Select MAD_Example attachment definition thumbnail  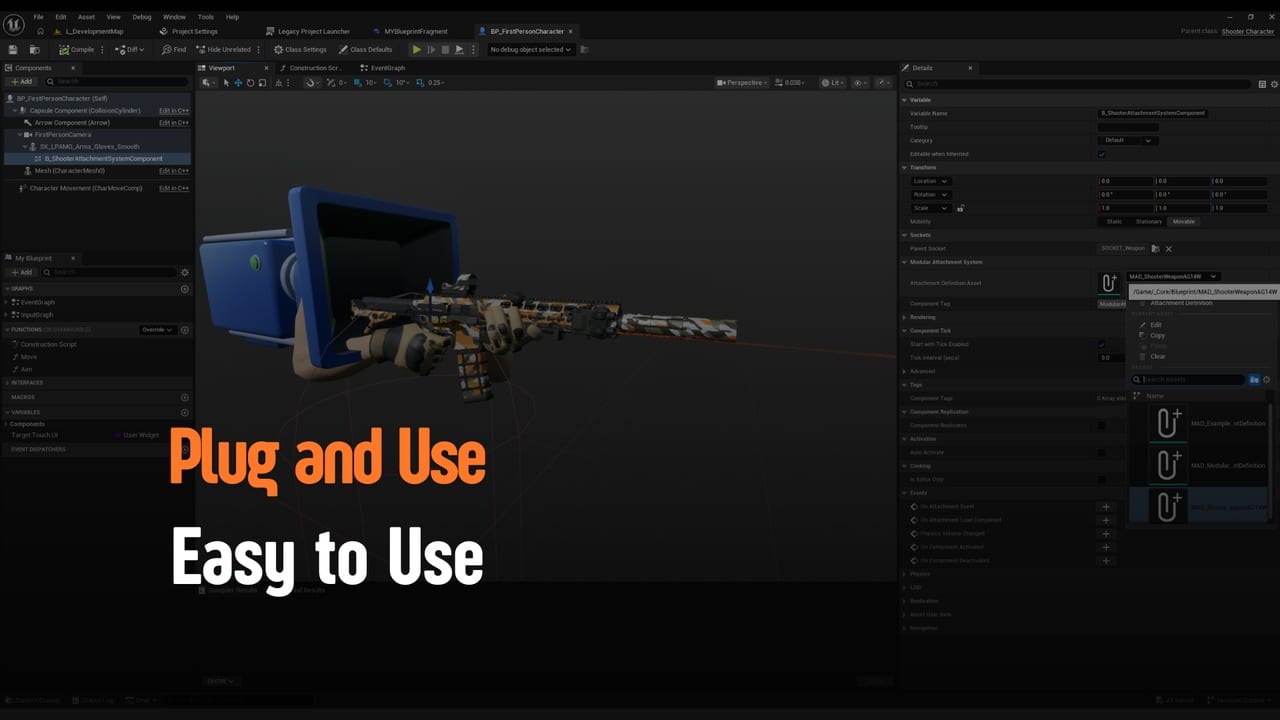pos(1167,423)
